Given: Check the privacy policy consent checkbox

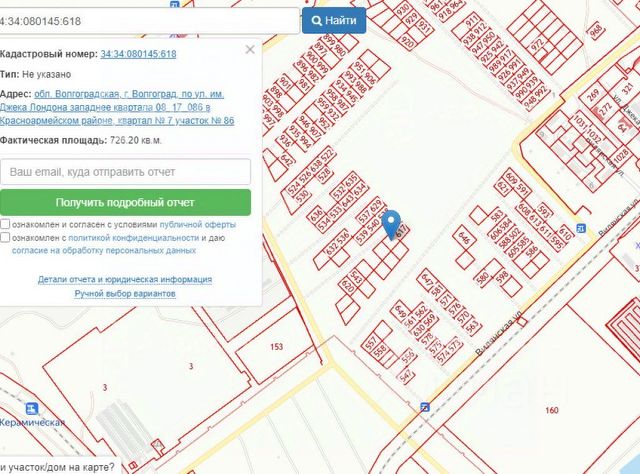Looking at the screenshot, I should click(5, 237).
